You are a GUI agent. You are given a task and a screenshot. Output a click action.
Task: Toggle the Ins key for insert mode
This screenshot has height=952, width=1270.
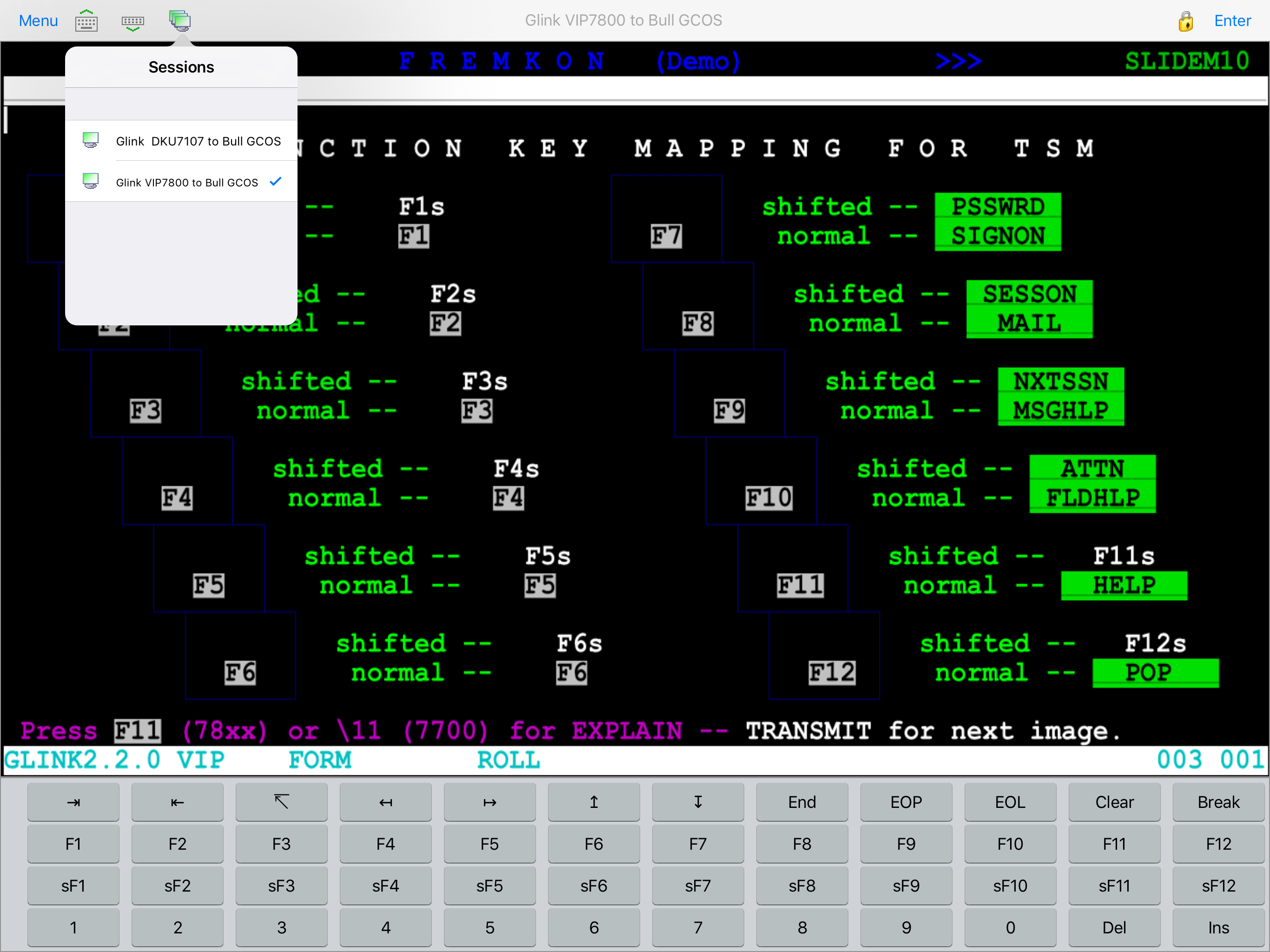[1218, 927]
